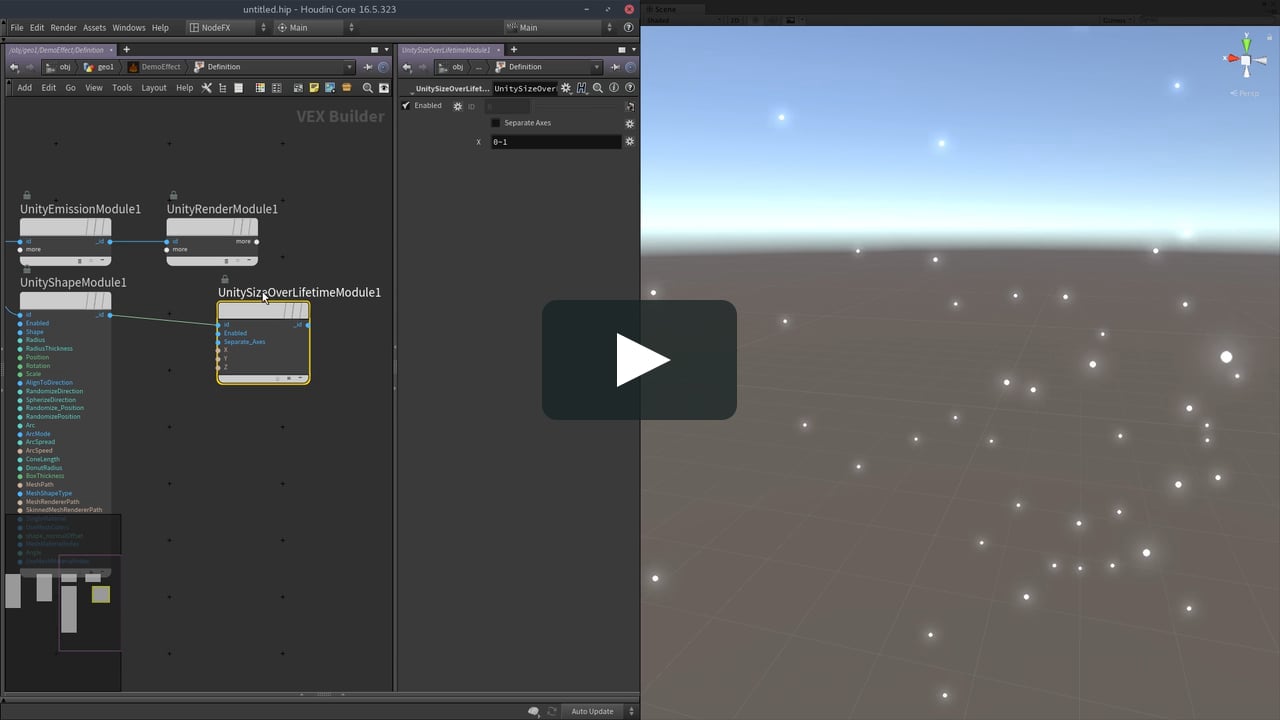Show node info in parameter pane
This screenshot has width=1280, height=720.
point(614,88)
